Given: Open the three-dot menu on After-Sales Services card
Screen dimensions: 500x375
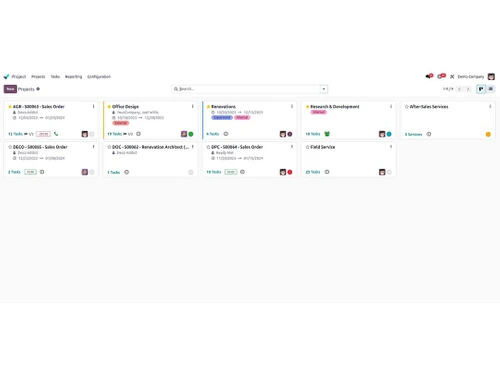Looking at the screenshot, I should 490,106.
